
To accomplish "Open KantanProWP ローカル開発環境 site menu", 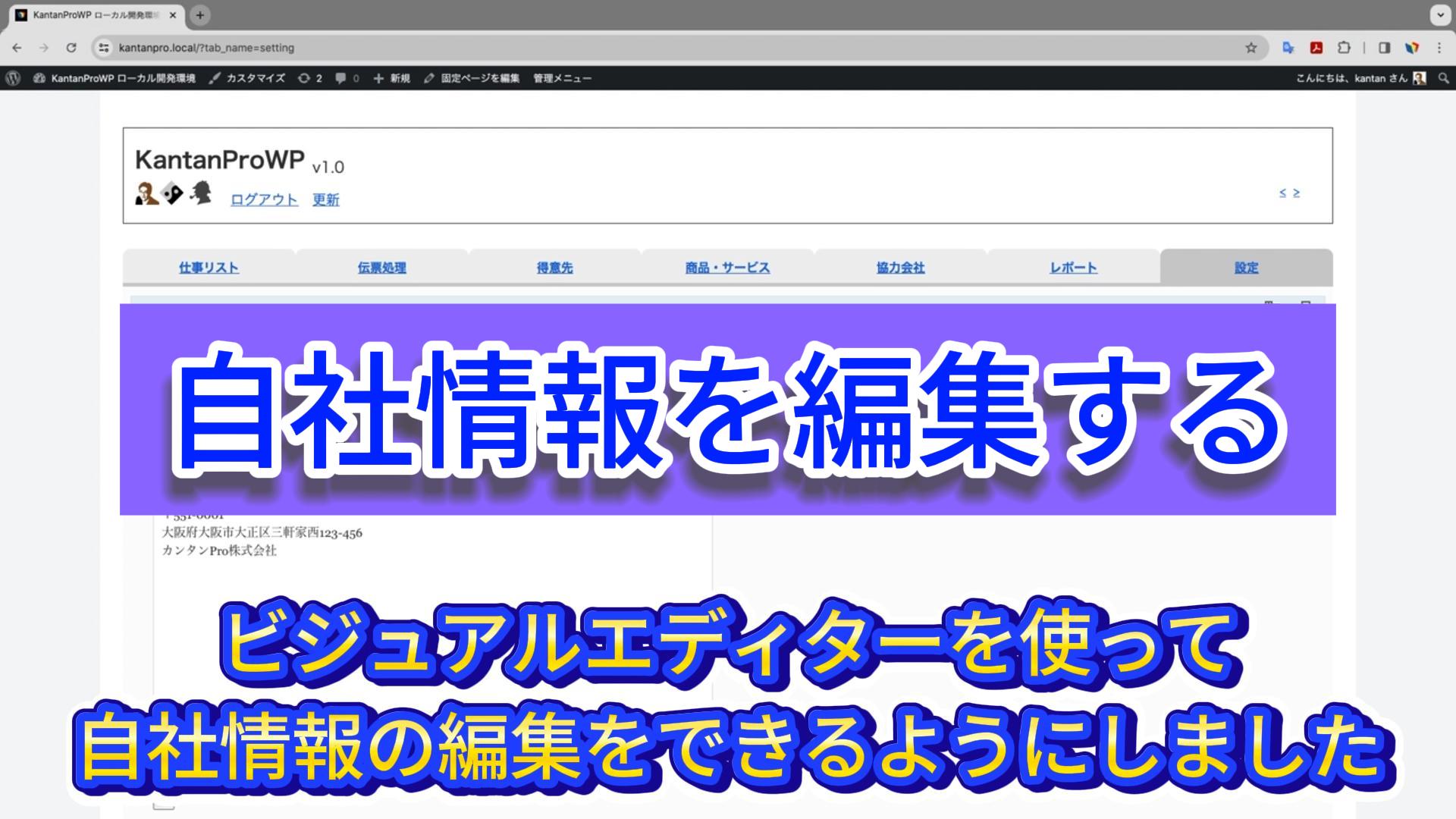I will (115, 78).
